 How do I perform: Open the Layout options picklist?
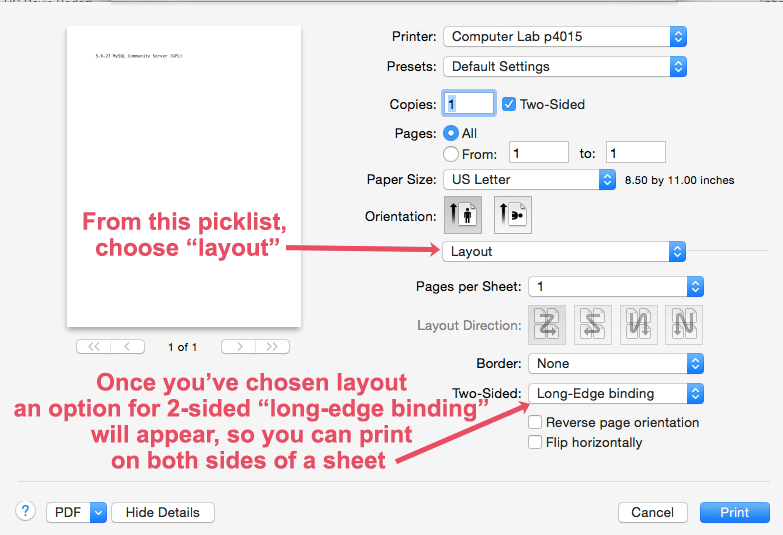[x=564, y=251]
